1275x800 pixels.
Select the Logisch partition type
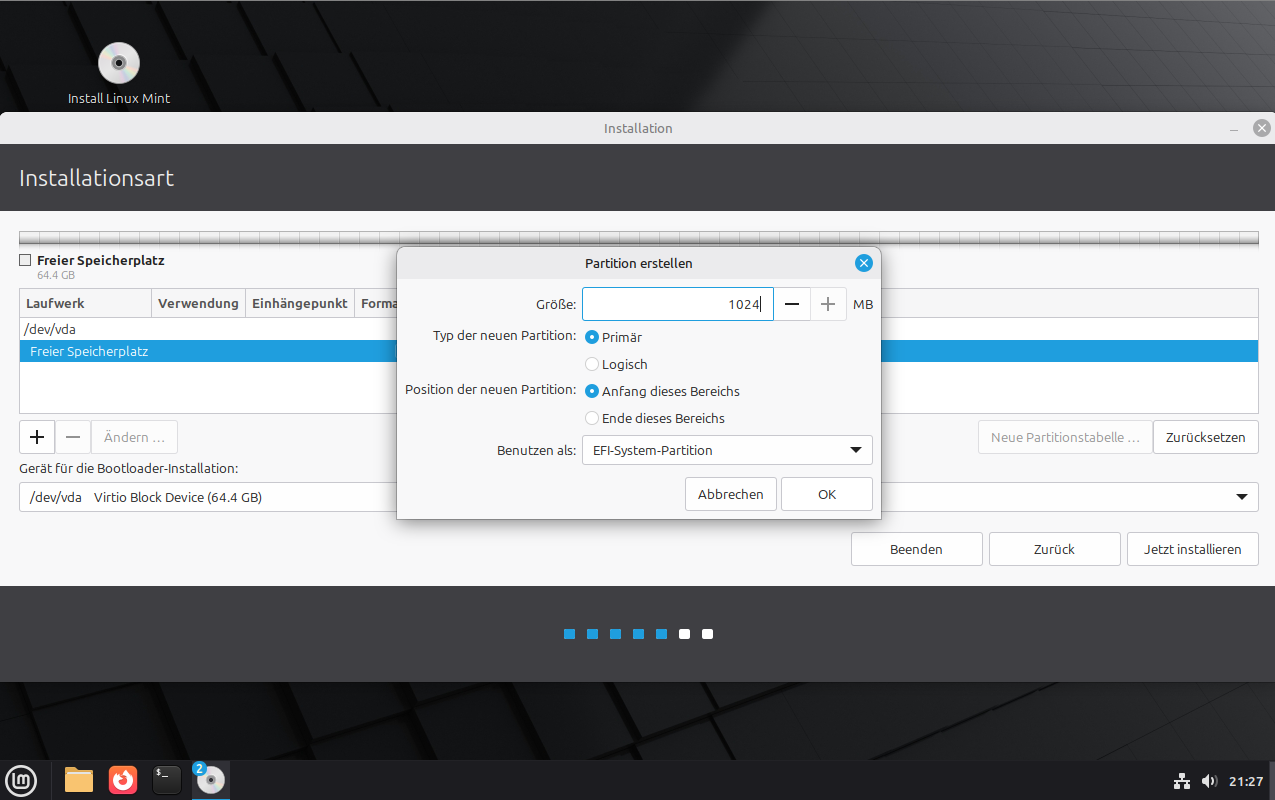pyautogui.click(x=593, y=365)
